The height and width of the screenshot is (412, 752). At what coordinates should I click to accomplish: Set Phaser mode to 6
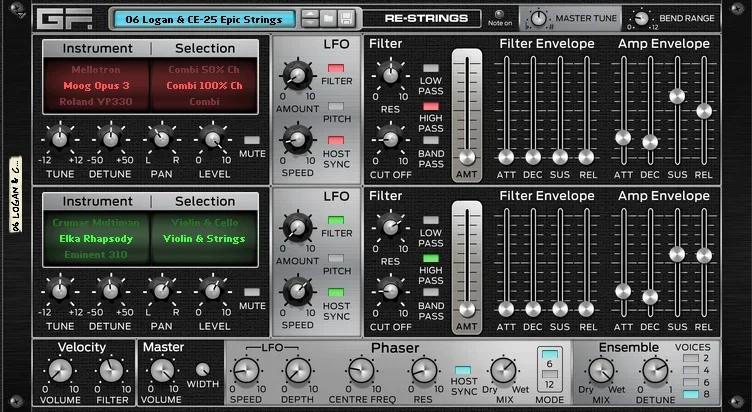(550, 354)
